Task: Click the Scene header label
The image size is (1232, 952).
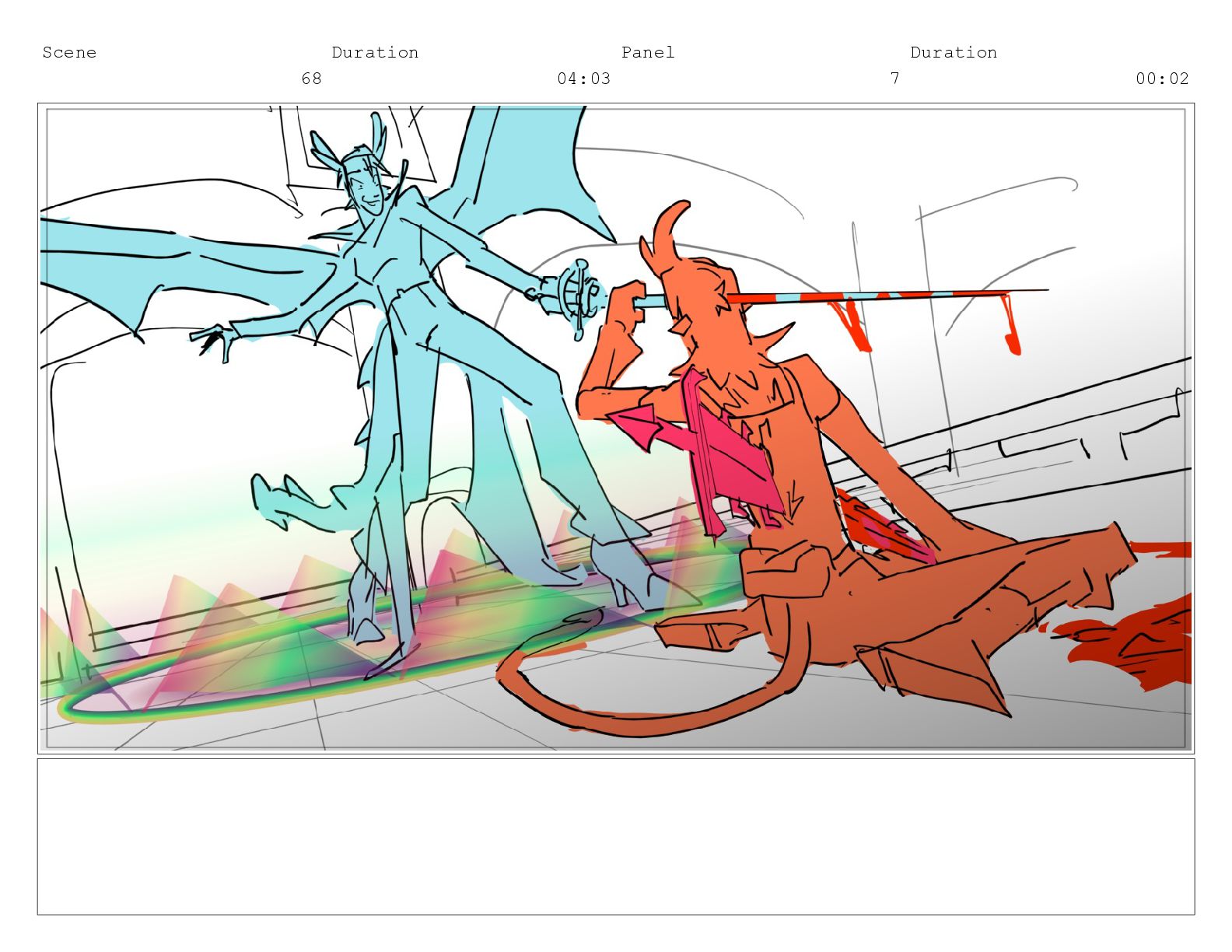Action: click(x=69, y=52)
